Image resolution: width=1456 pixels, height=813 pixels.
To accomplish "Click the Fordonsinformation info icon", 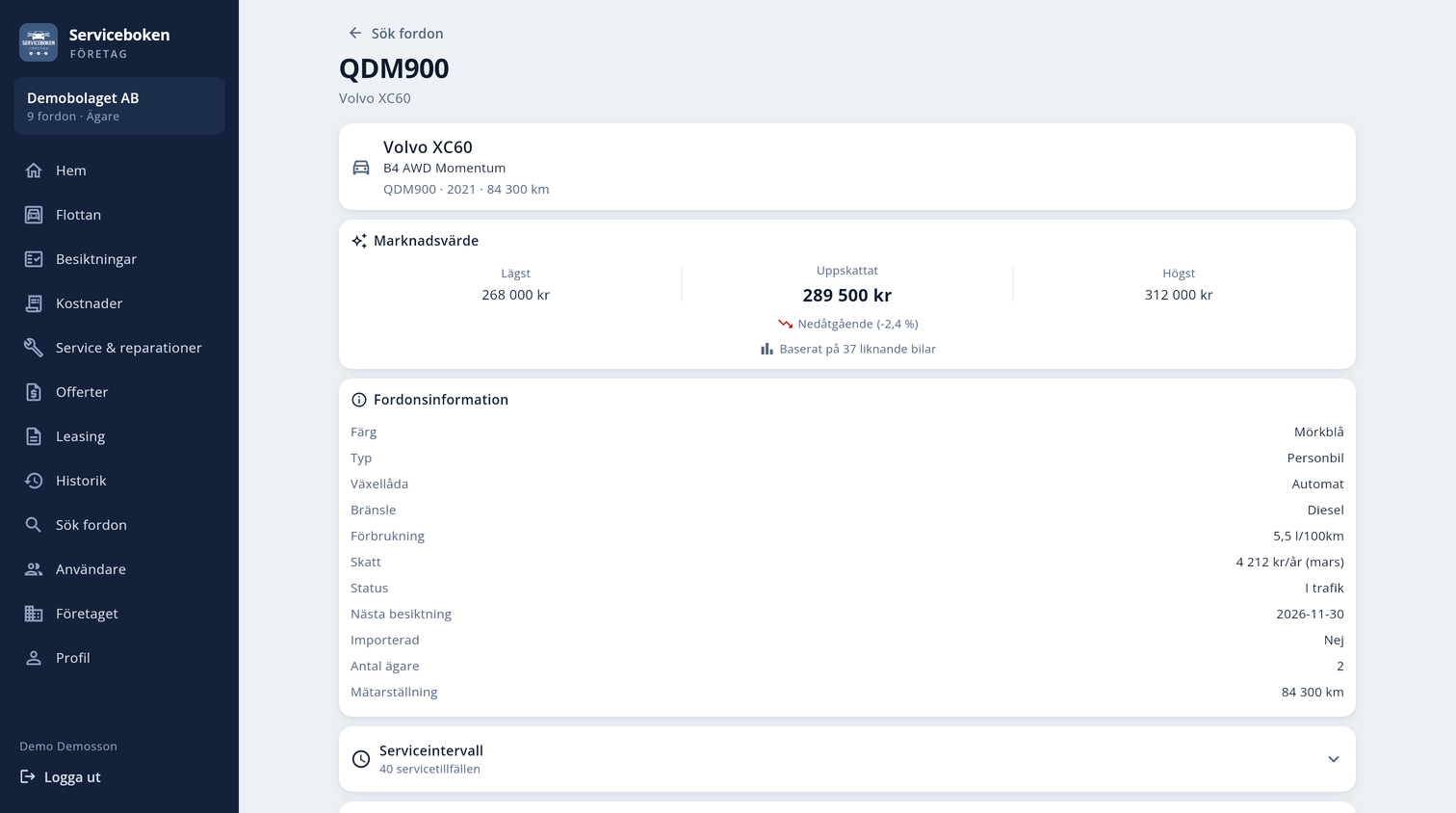I will point(359,400).
